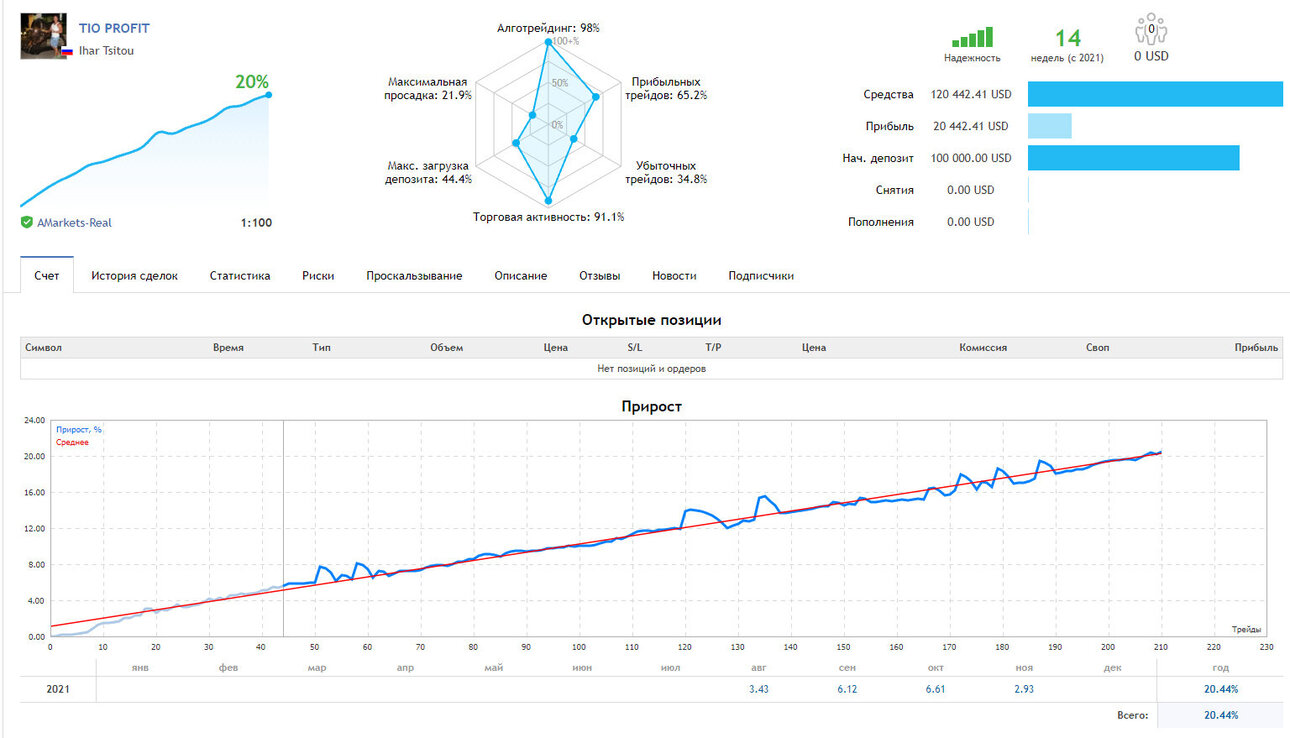
Task: Click the Убыточных трейдов 34.8% label
Action: [666, 172]
